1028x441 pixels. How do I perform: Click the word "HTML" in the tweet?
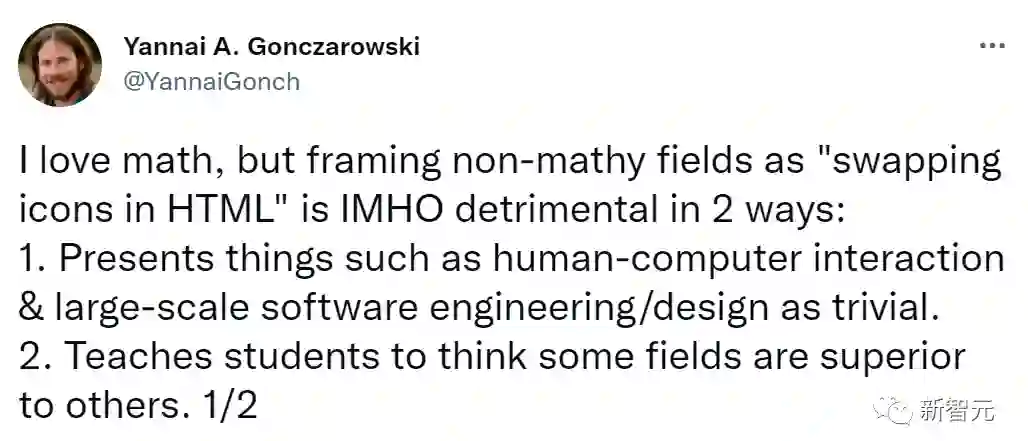(x=258, y=209)
